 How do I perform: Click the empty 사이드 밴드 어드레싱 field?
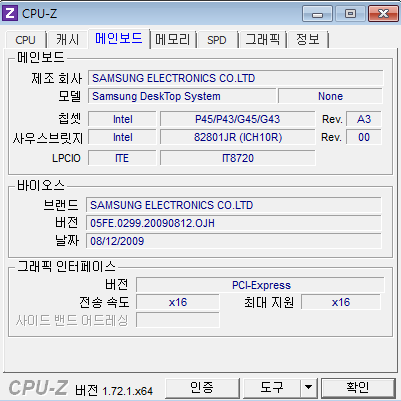178,320
